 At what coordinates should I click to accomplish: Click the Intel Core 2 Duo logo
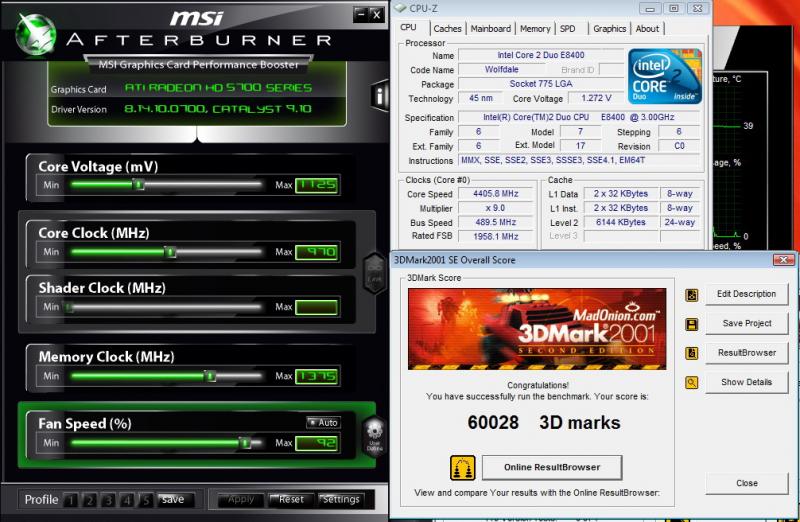pos(665,77)
